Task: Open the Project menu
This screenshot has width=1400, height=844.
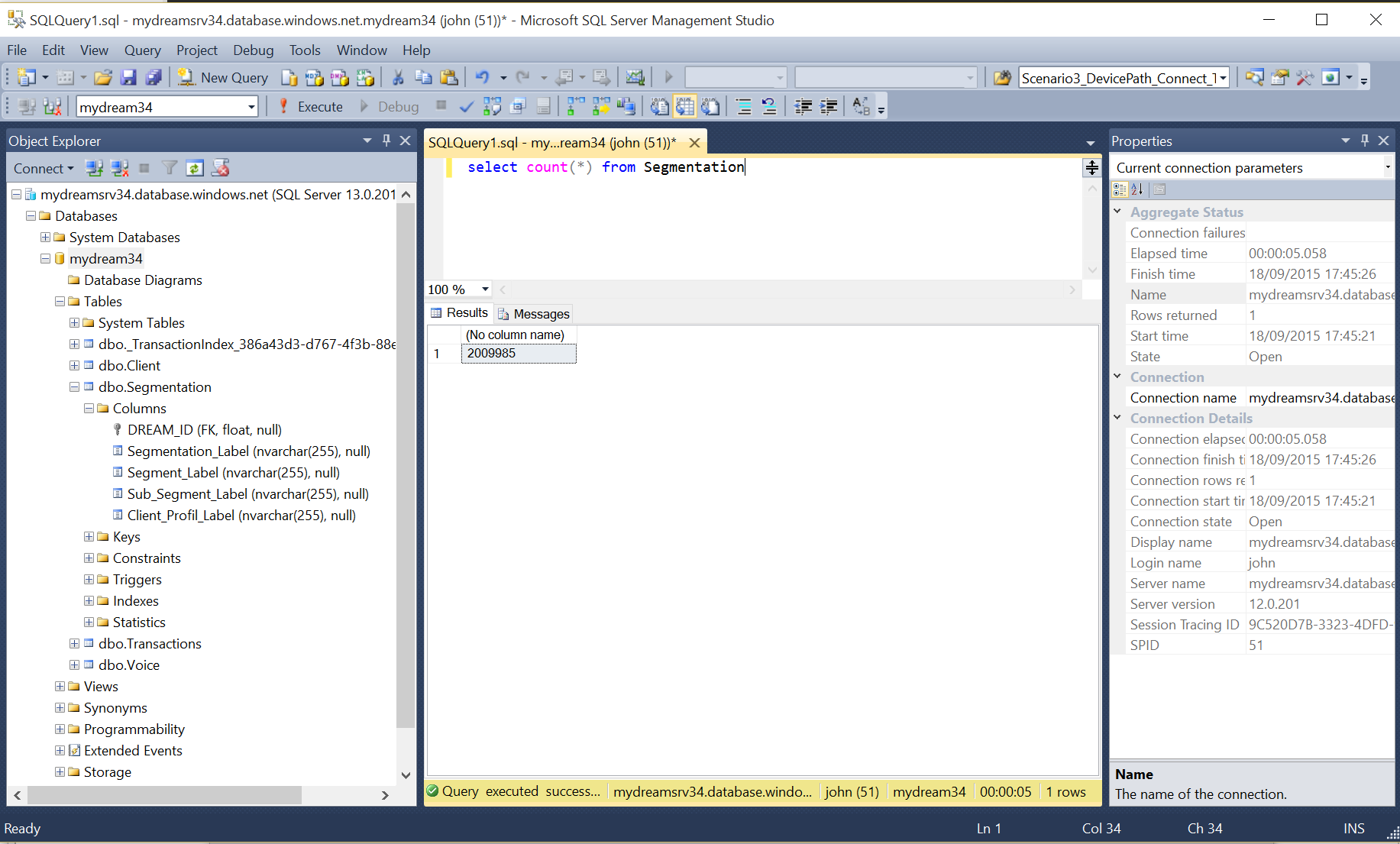Action: (x=196, y=50)
